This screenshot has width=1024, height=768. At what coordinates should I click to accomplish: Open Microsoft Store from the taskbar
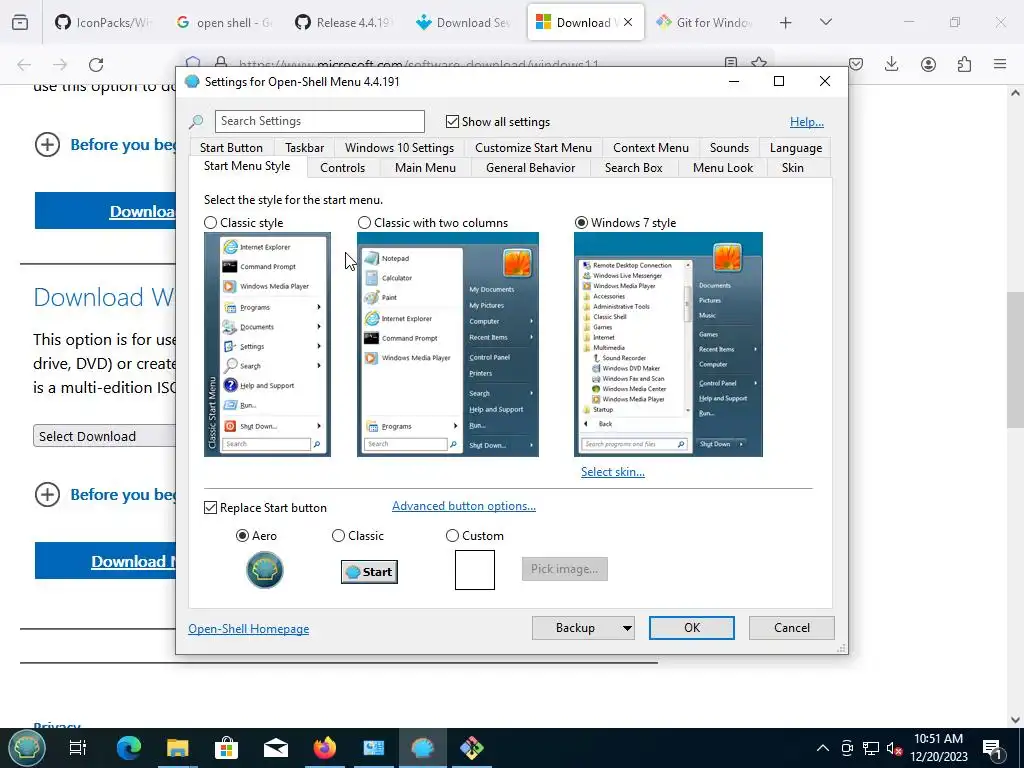tap(227, 748)
